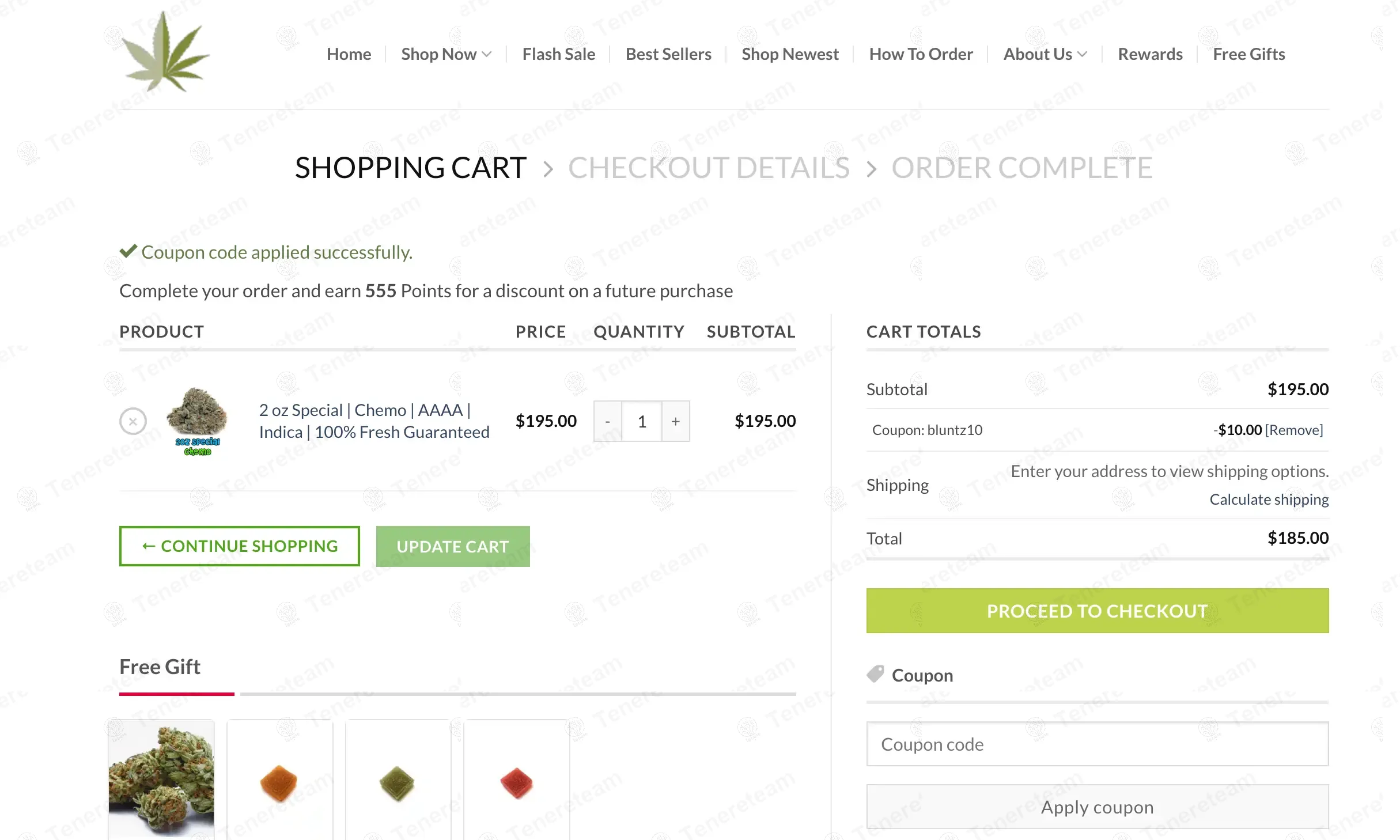Viewport: 1400px width, 840px height.
Task: Focus the Coupon code input field
Action: 1098,744
